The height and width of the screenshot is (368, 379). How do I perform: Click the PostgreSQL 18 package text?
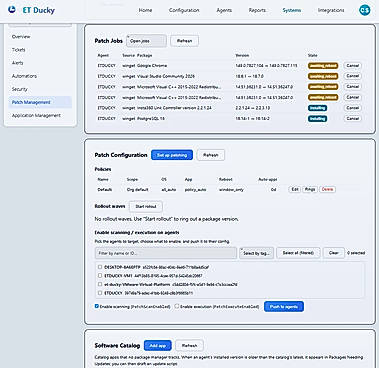[151, 119]
